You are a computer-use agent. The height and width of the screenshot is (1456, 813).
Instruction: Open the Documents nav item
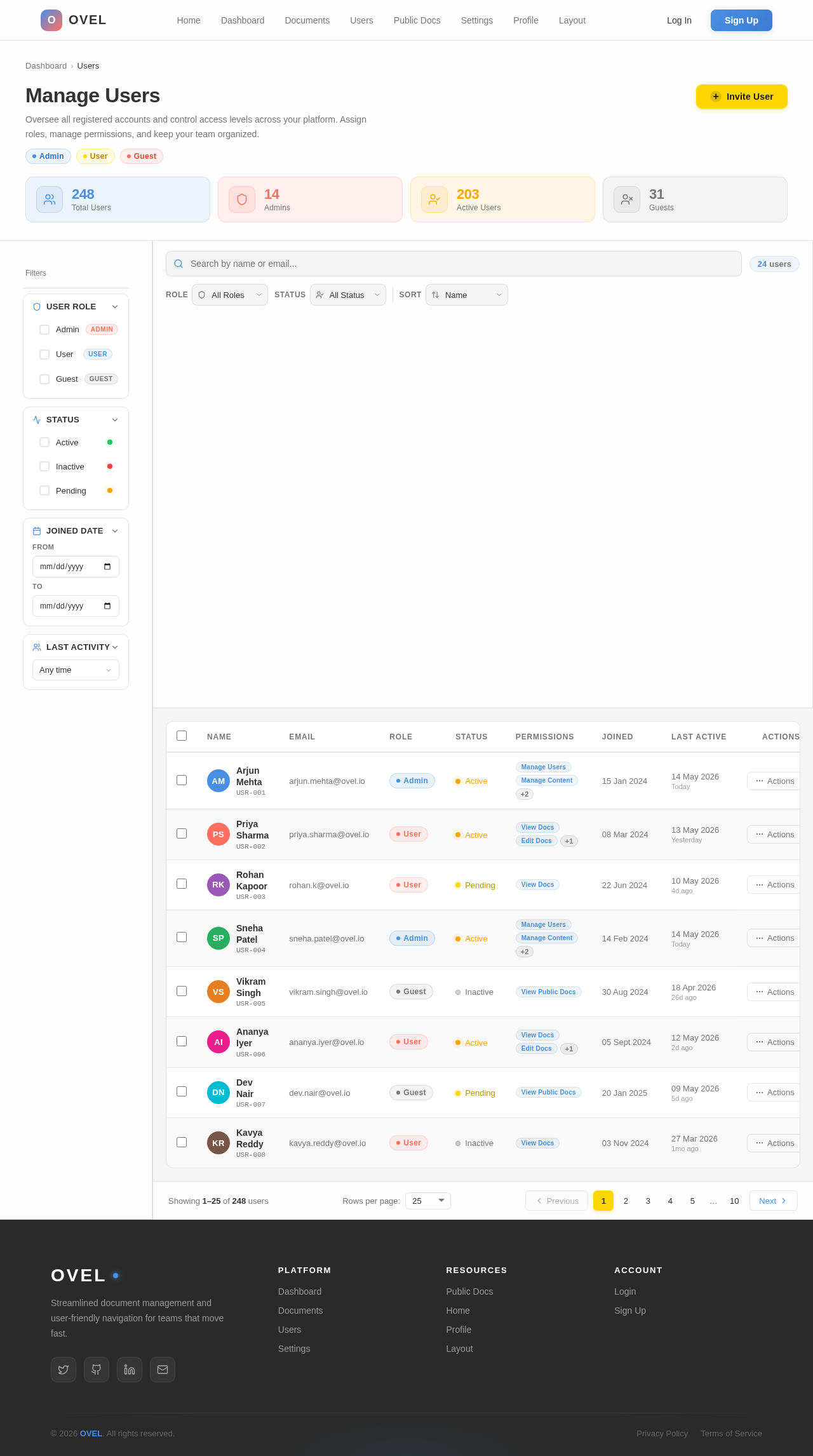pos(307,20)
